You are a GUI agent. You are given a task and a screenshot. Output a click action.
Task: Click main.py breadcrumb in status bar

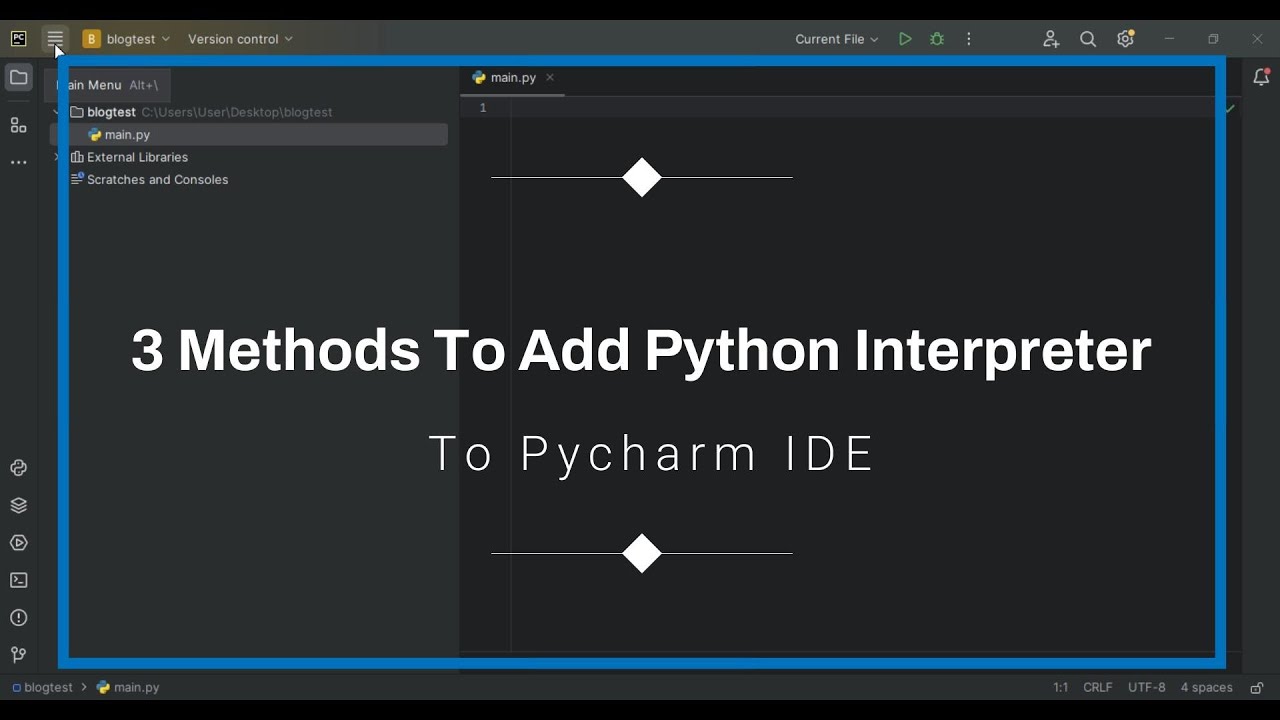[128, 688]
